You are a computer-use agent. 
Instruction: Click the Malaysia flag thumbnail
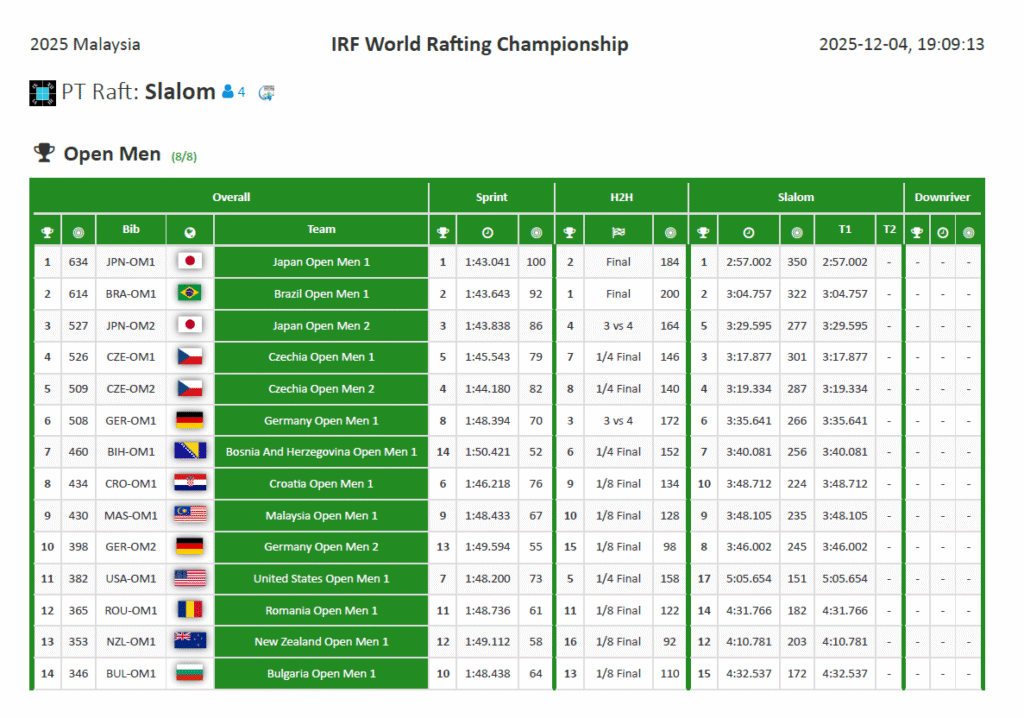click(x=190, y=515)
